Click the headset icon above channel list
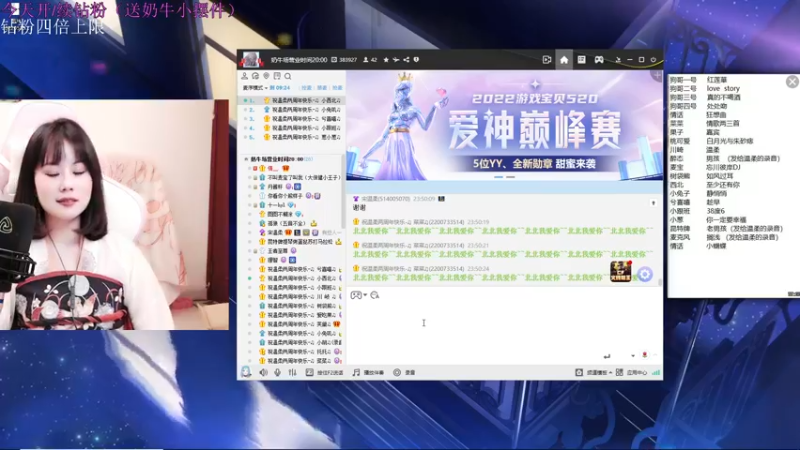This screenshot has width=800, height=450. pos(255,76)
